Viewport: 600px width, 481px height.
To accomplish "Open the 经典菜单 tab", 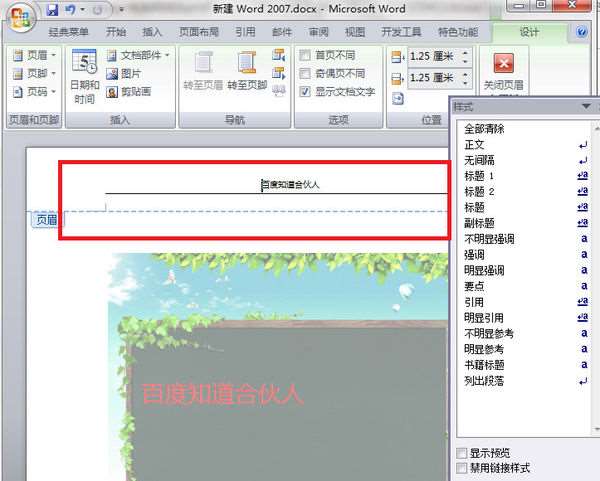I will click(x=68, y=32).
